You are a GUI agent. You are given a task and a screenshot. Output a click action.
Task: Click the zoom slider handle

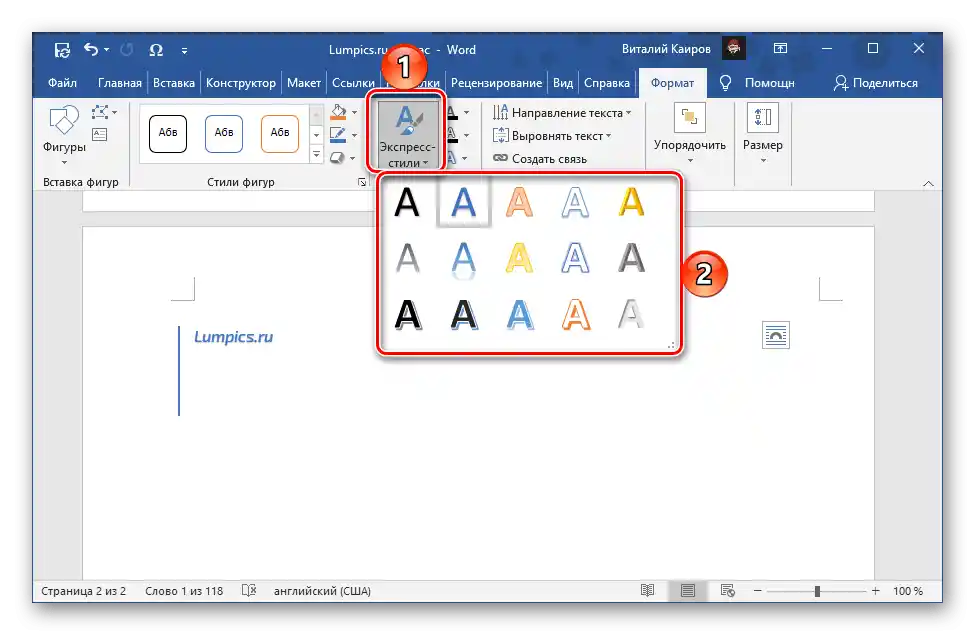pyautogui.click(x=817, y=591)
